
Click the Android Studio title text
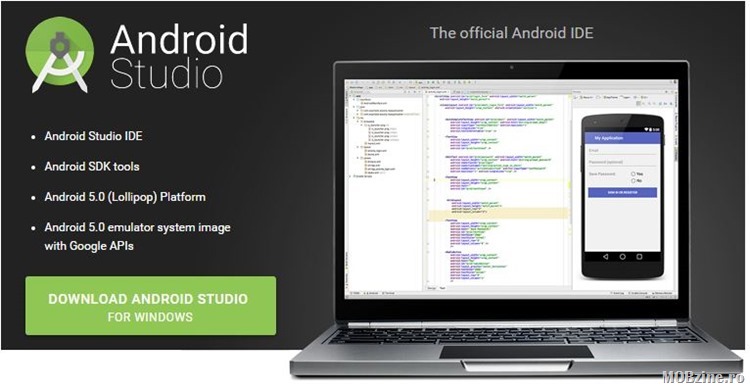[x=179, y=56]
